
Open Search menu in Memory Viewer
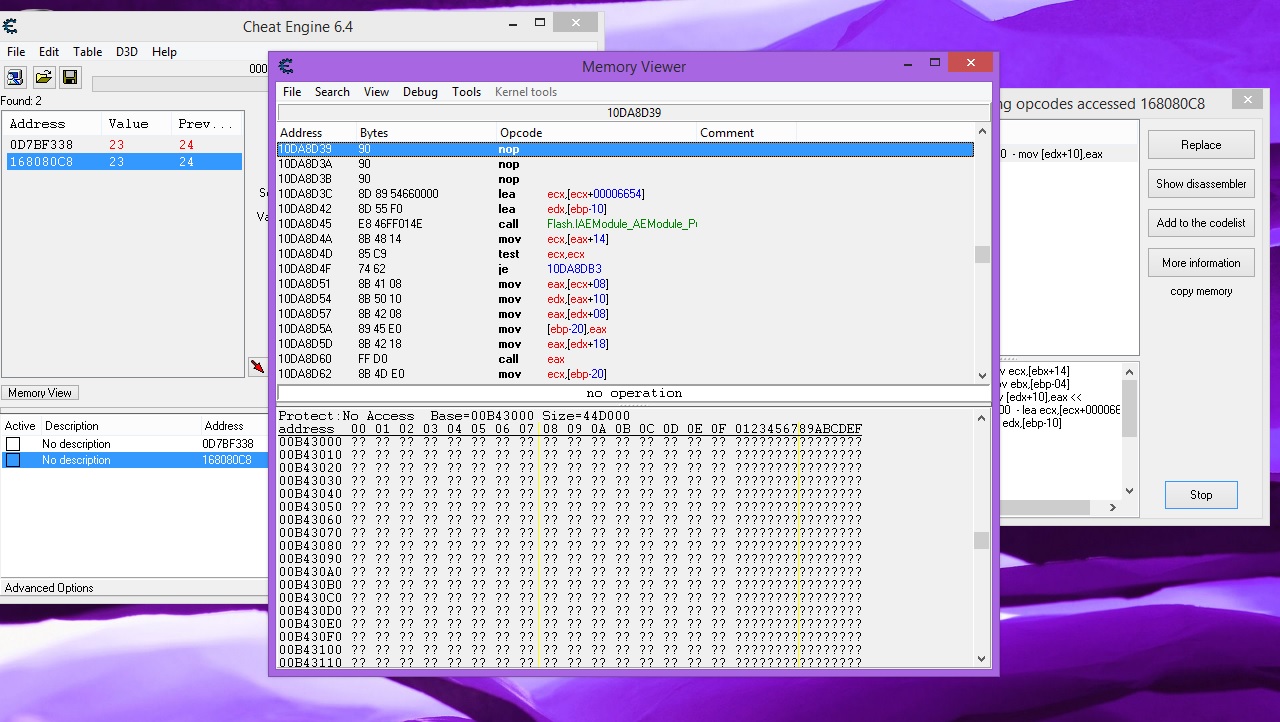click(x=332, y=92)
